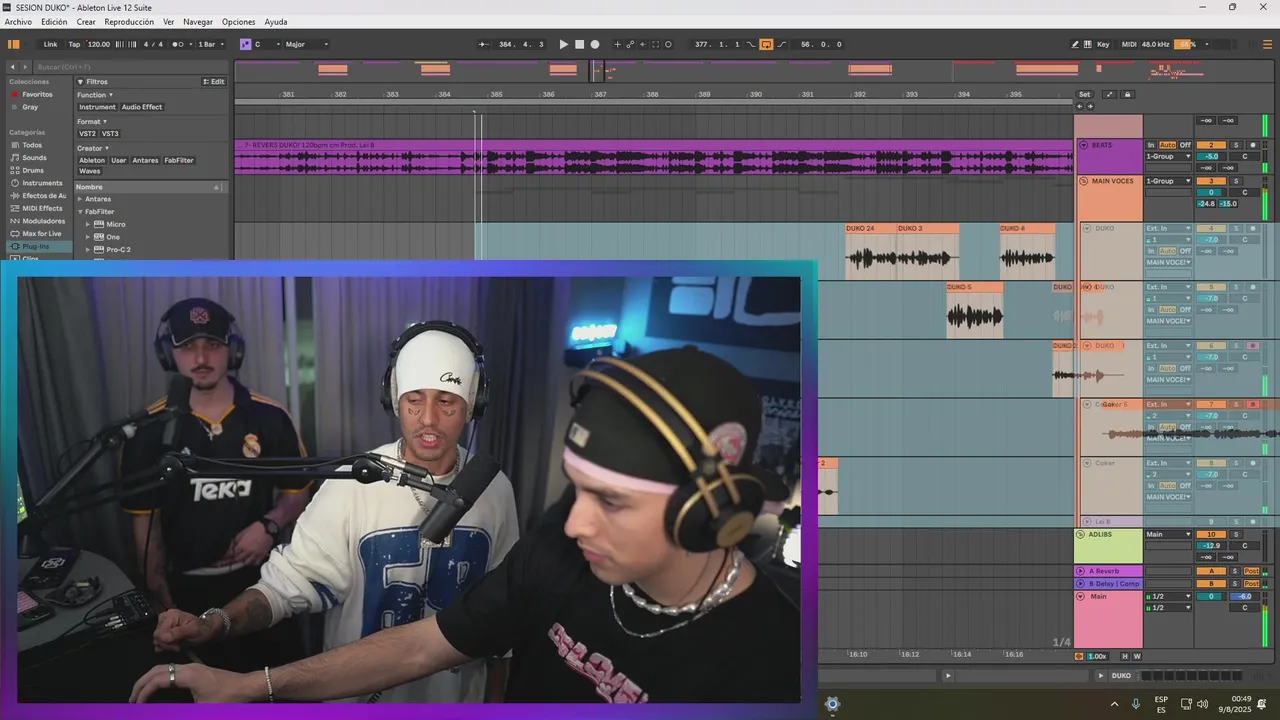Image resolution: width=1280 pixels, height=720 pixels.
Task: Toggle the MIDI map mode button
Action: click(1129, 44)
